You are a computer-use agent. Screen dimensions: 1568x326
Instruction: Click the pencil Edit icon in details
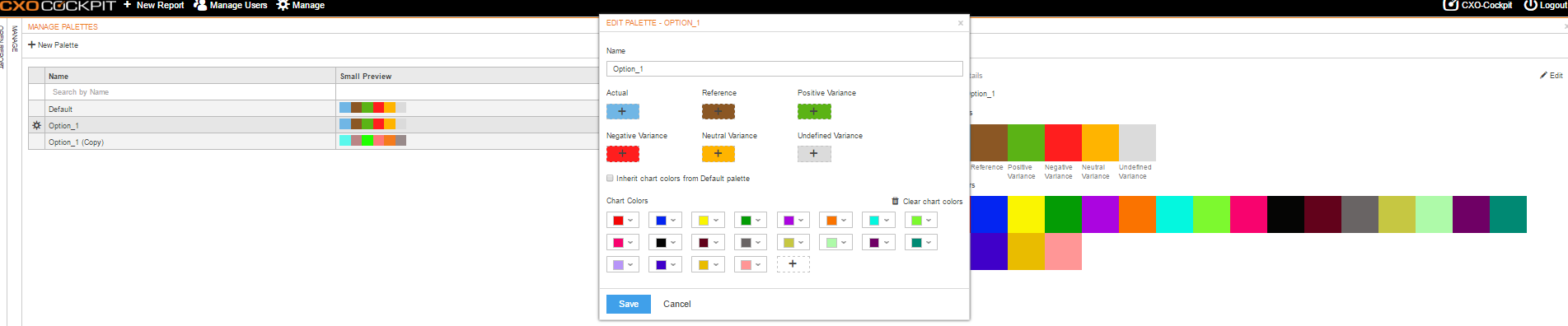click(1543, 76)
